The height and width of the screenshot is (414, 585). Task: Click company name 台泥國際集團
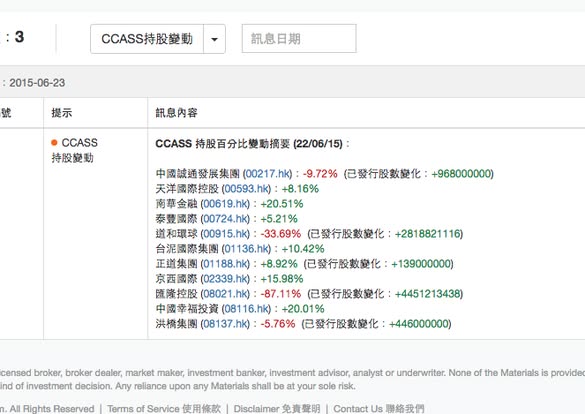click(x=187, y=249)
